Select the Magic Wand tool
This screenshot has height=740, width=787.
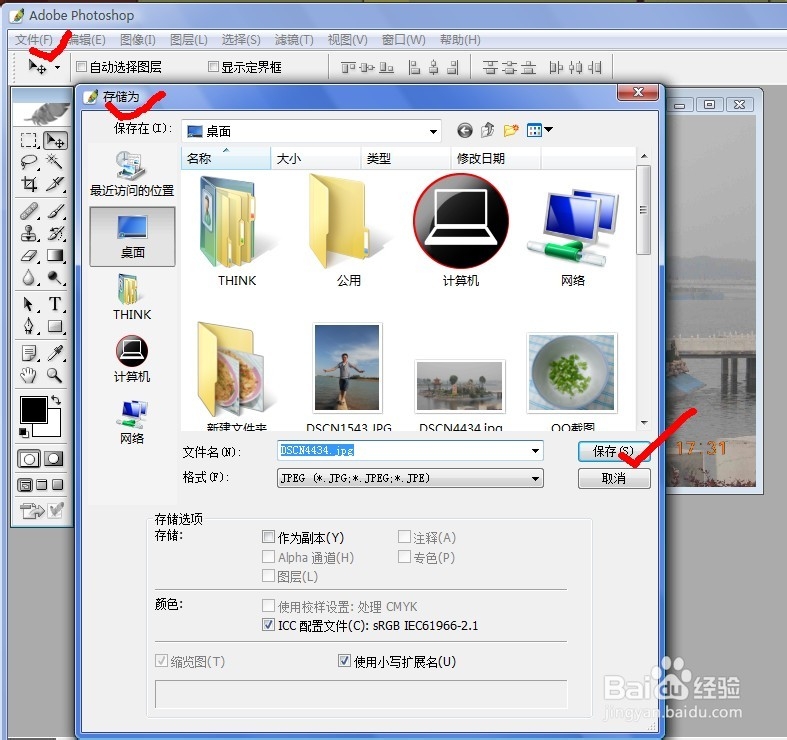[x=54, y=162]
